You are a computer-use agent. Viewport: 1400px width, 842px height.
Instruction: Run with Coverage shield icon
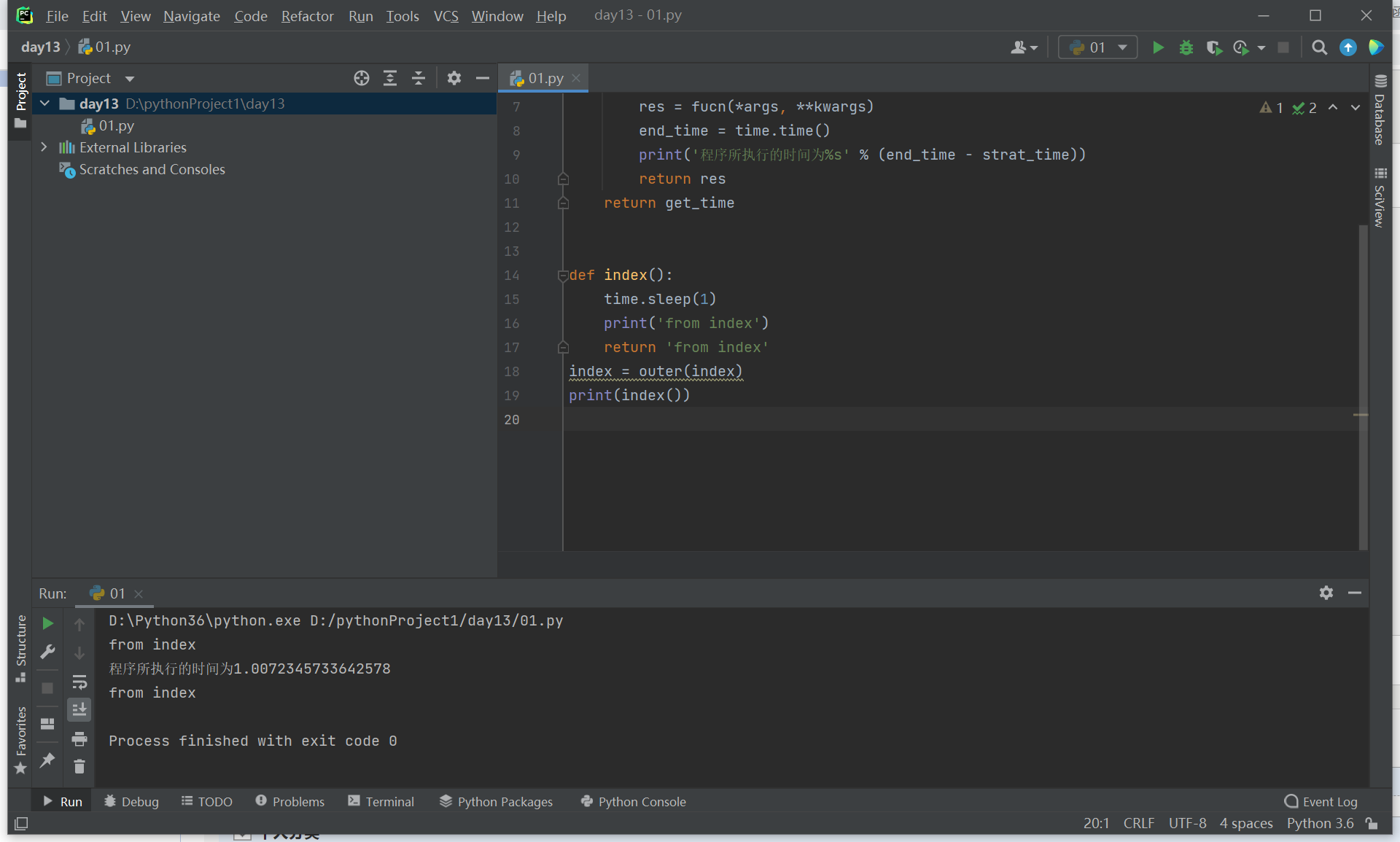tap(1213, 48)
